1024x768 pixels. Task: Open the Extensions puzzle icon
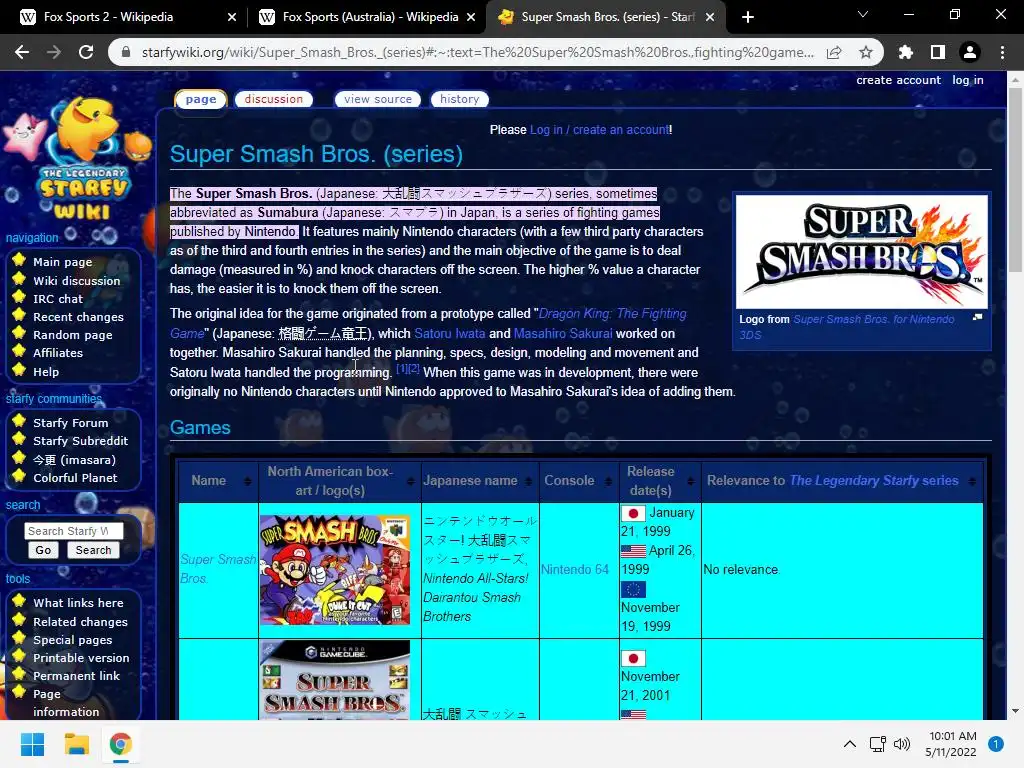coord(905,52)
